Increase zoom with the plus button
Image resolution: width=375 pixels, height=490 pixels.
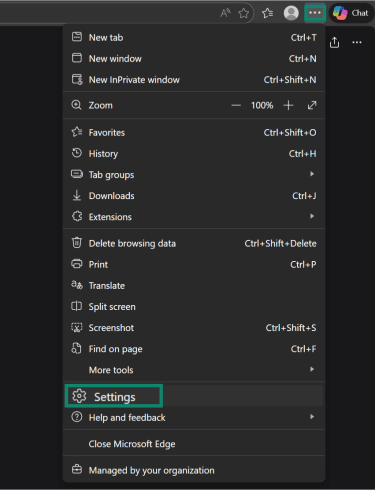tap(288, 105)
